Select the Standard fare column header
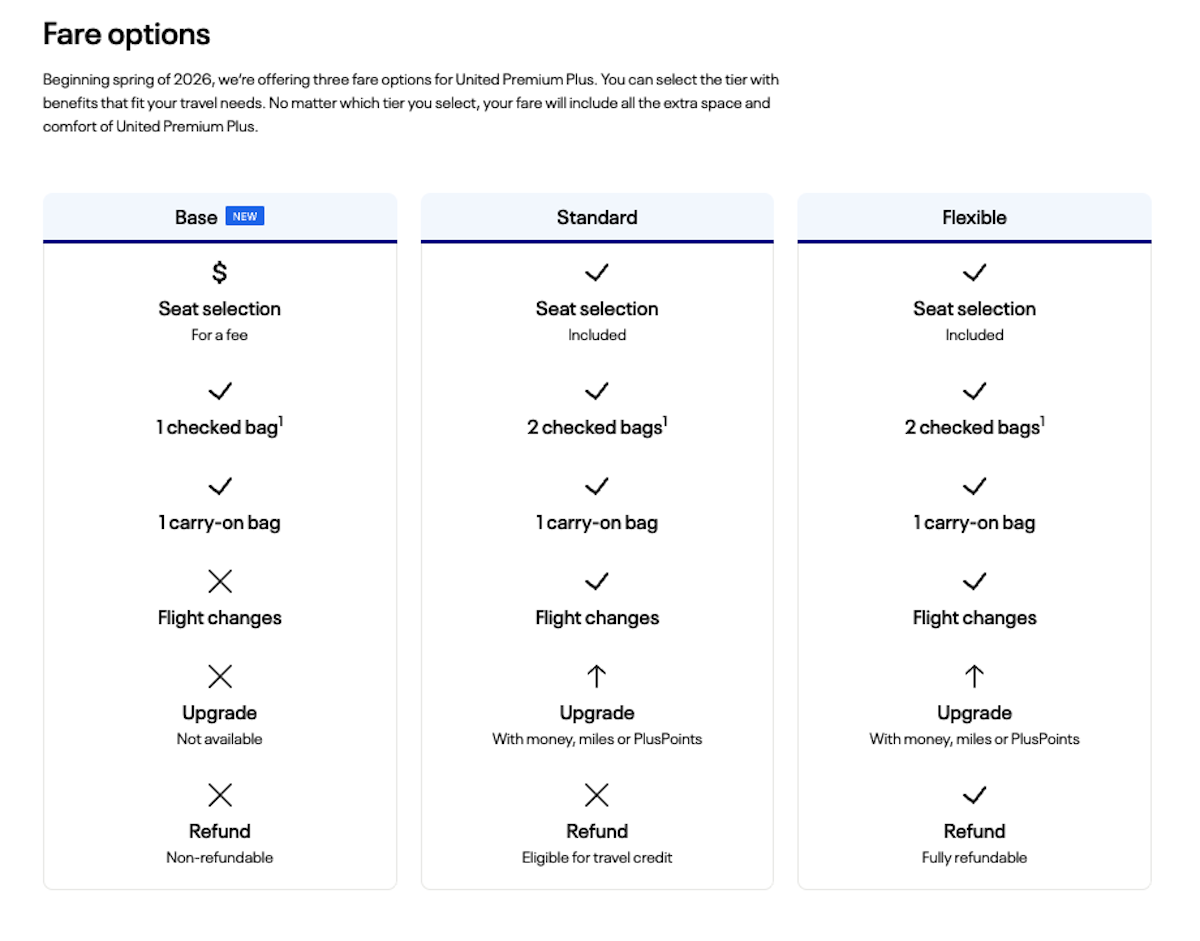Viewport: 1200px width, 941px height. [597, 218]
